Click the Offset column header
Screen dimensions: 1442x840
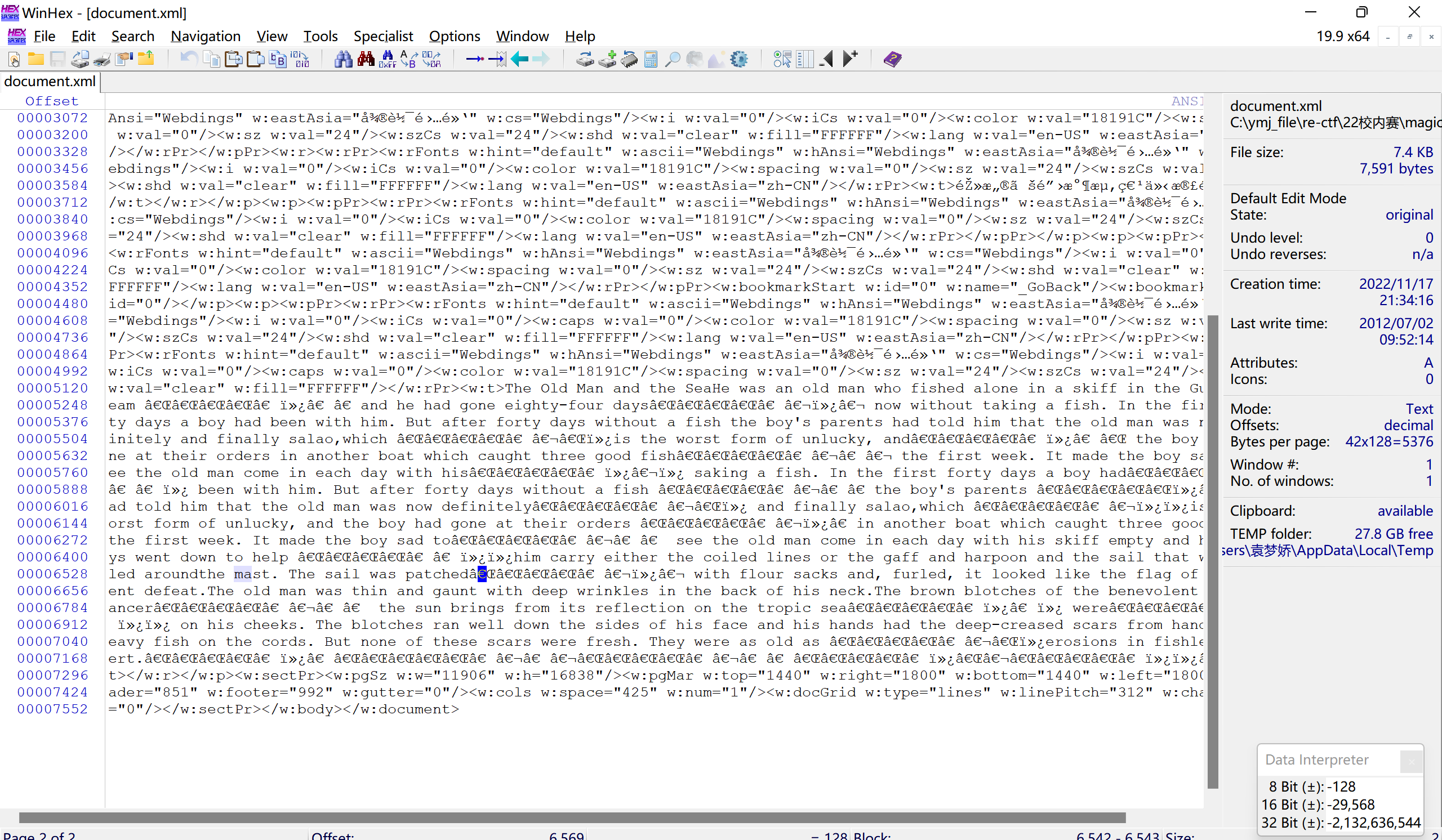point(51,101)
